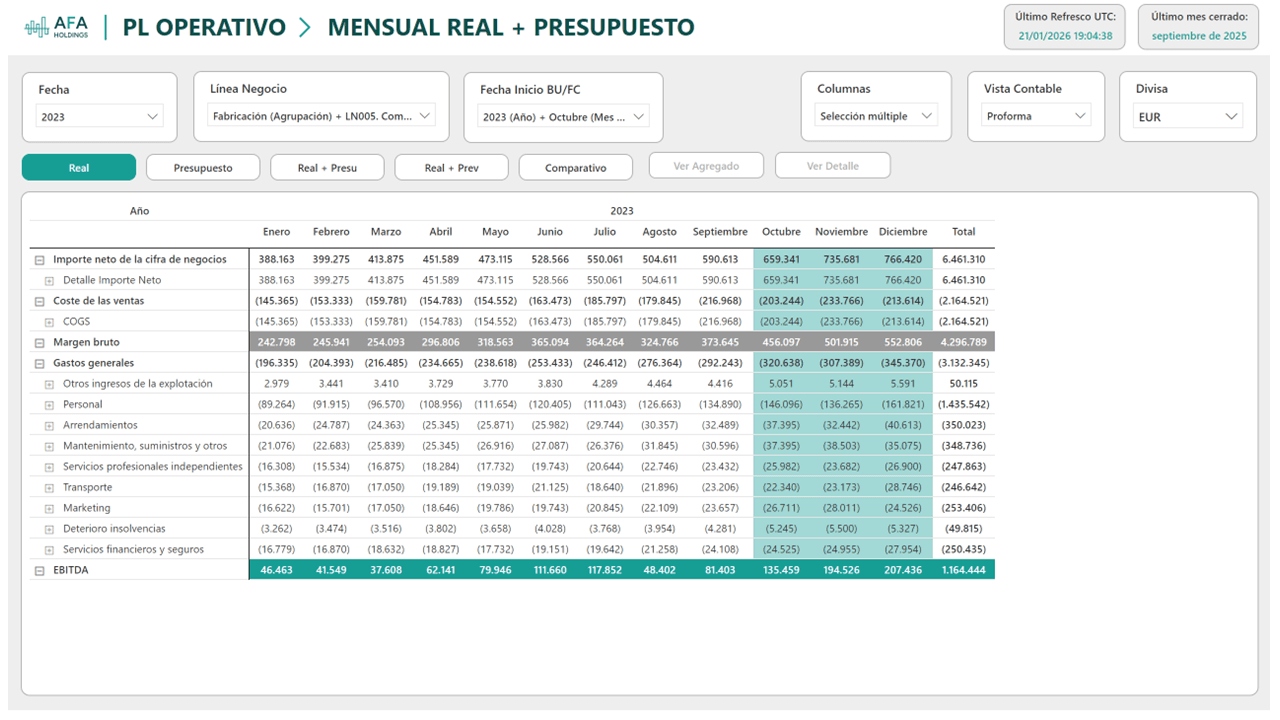Collapse the EBITDA row

(x=40, y=571)
